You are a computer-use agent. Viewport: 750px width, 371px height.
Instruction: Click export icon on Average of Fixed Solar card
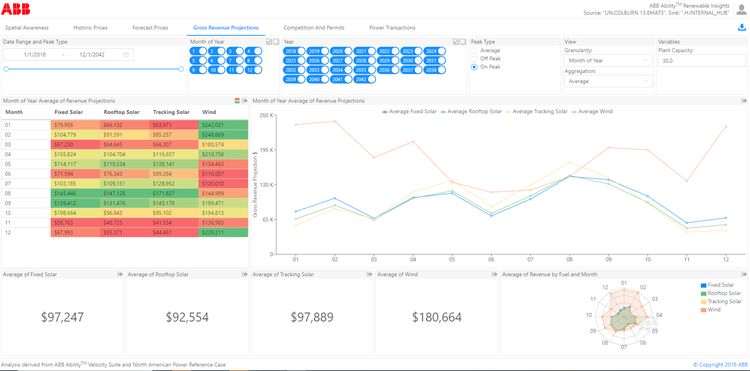[120, 274]
